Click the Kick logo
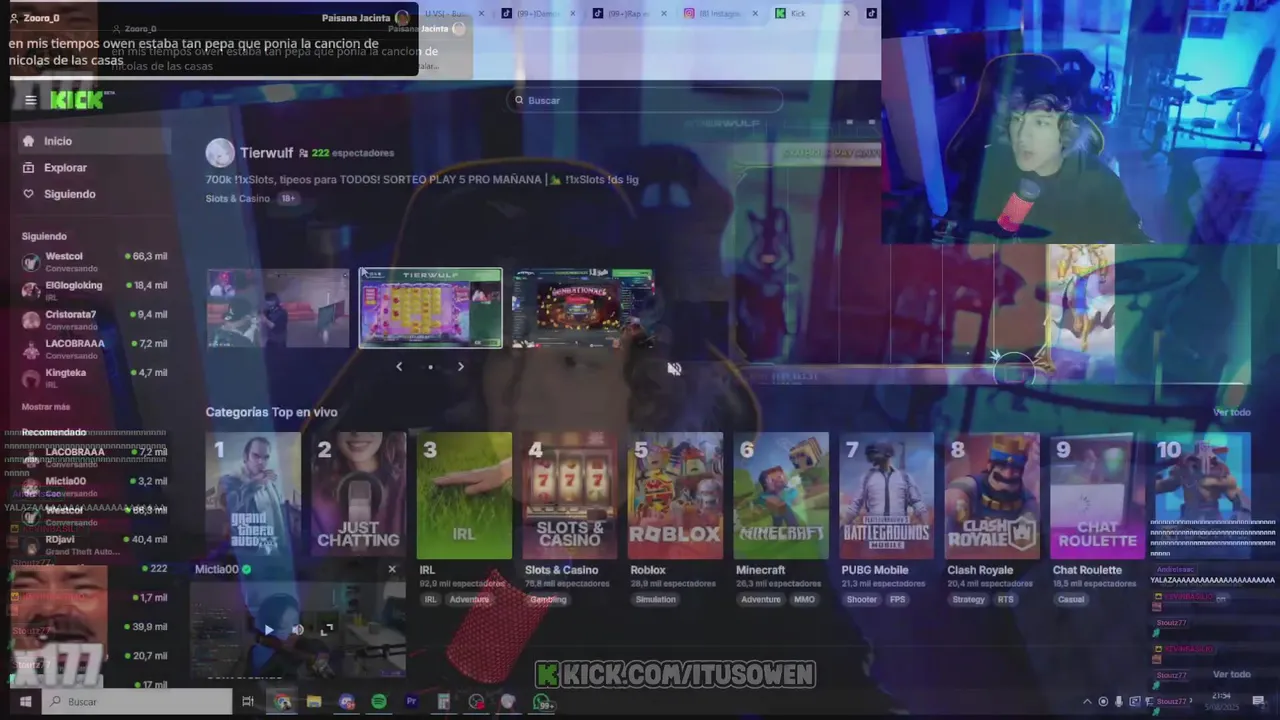1280x720 pixels. pyautogui.click(x=79, y=100)
